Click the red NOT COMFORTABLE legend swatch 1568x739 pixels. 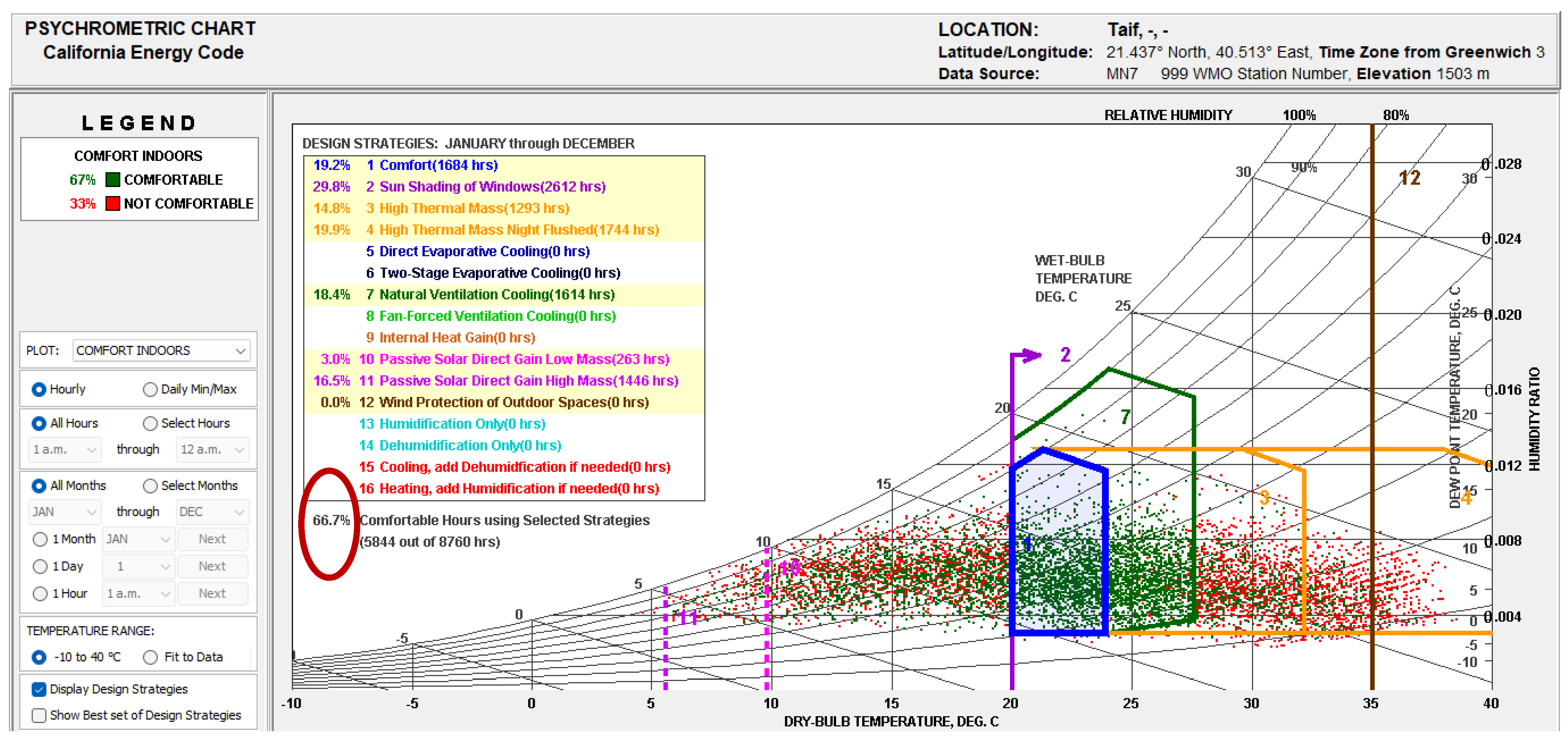tap(113, 203)
